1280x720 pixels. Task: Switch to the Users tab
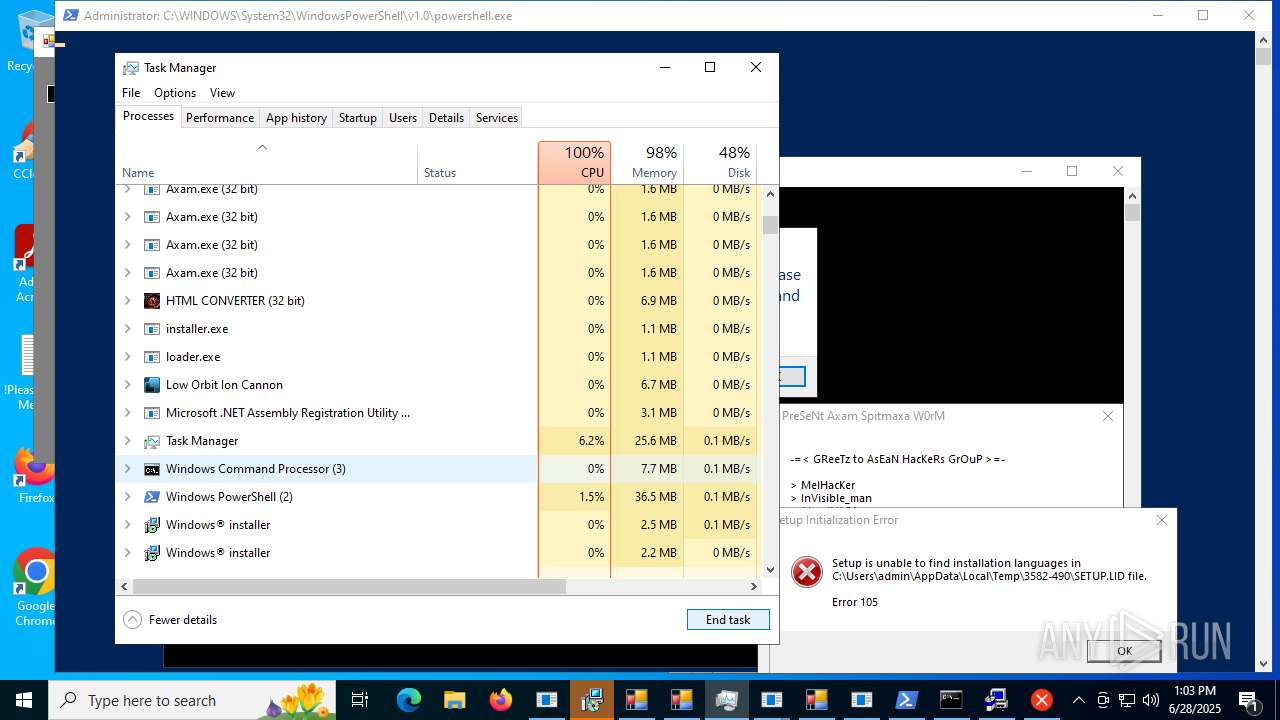pyautogui.click(x=403, y=118)
